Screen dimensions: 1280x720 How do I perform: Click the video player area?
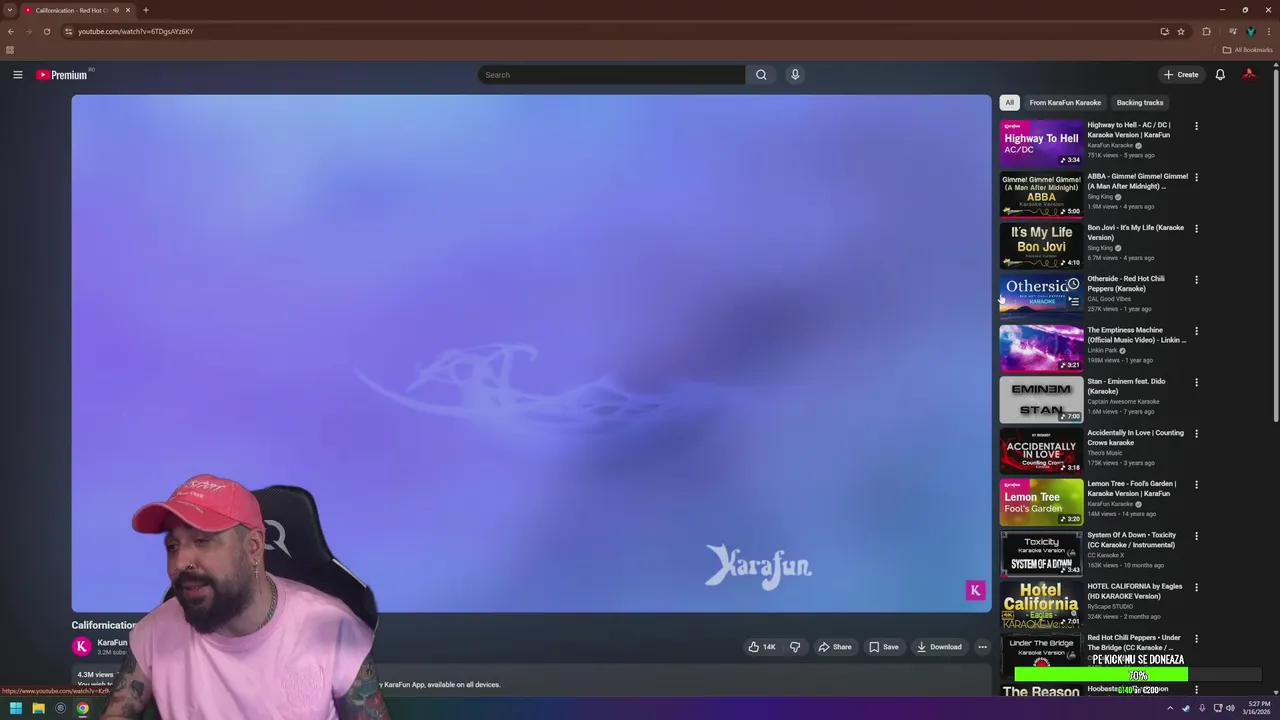(531, 353)
